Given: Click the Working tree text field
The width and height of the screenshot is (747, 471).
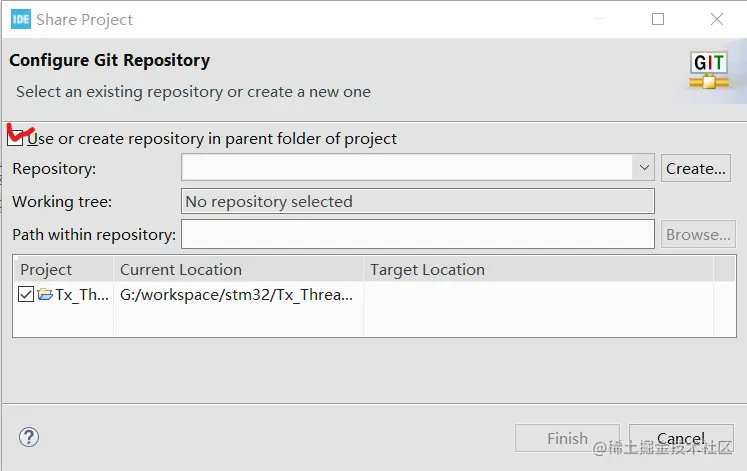Looking at the screenshot, I should point(417,201).
